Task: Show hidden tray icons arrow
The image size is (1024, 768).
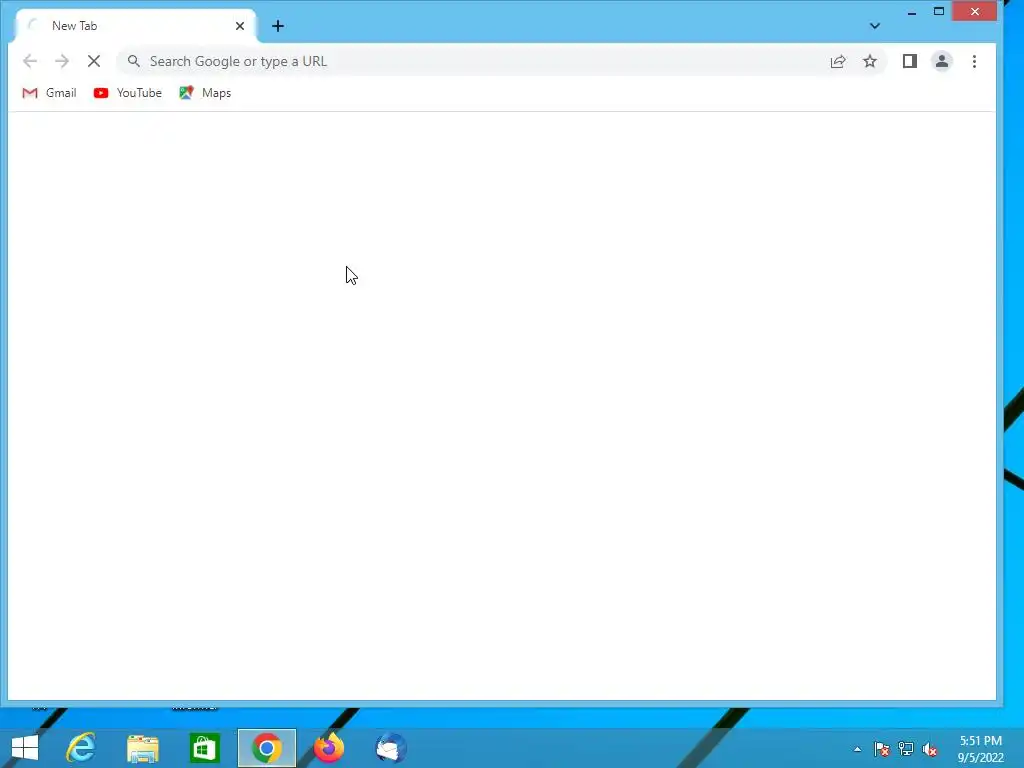Action: tap(857, 749)
